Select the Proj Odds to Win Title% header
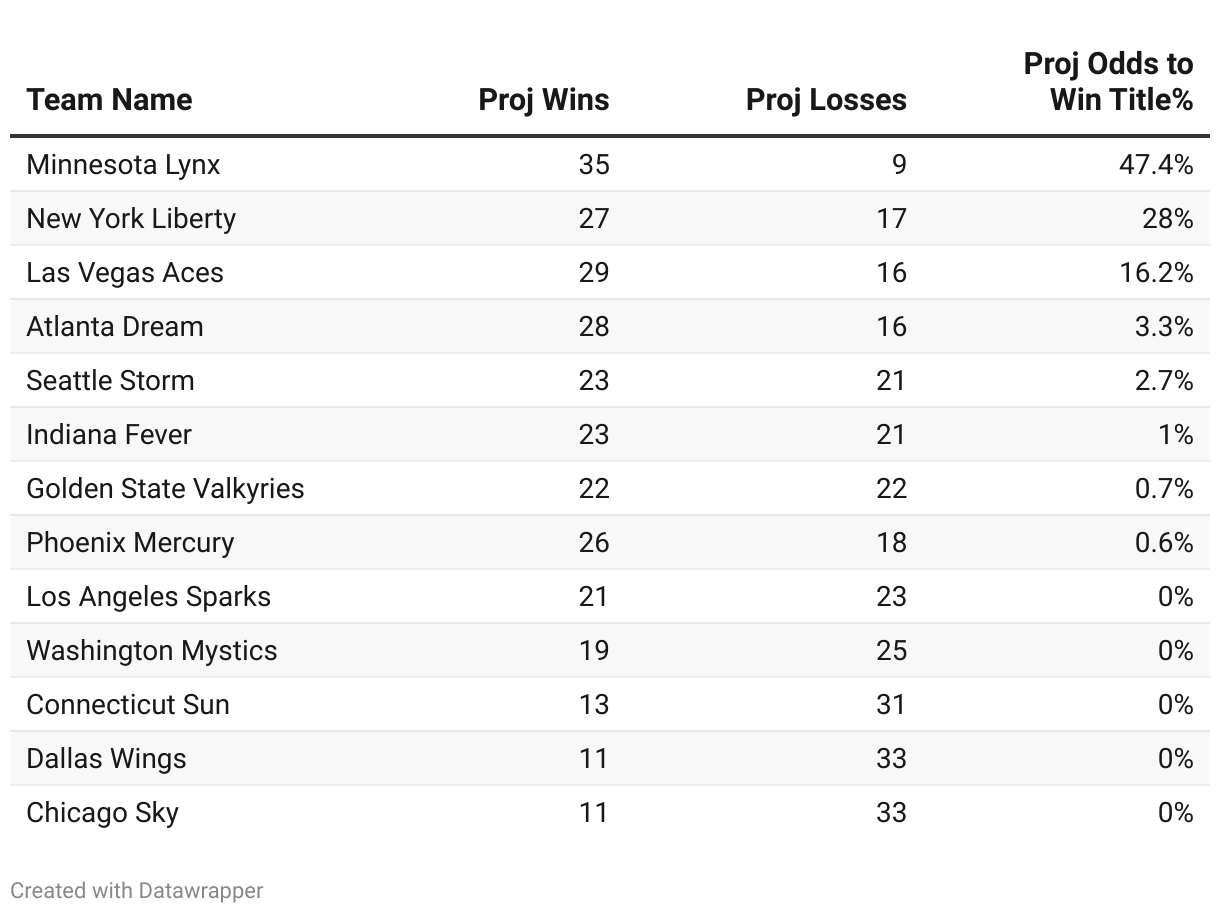The width and height of the screenshot is (1220, 914). 1108,82
